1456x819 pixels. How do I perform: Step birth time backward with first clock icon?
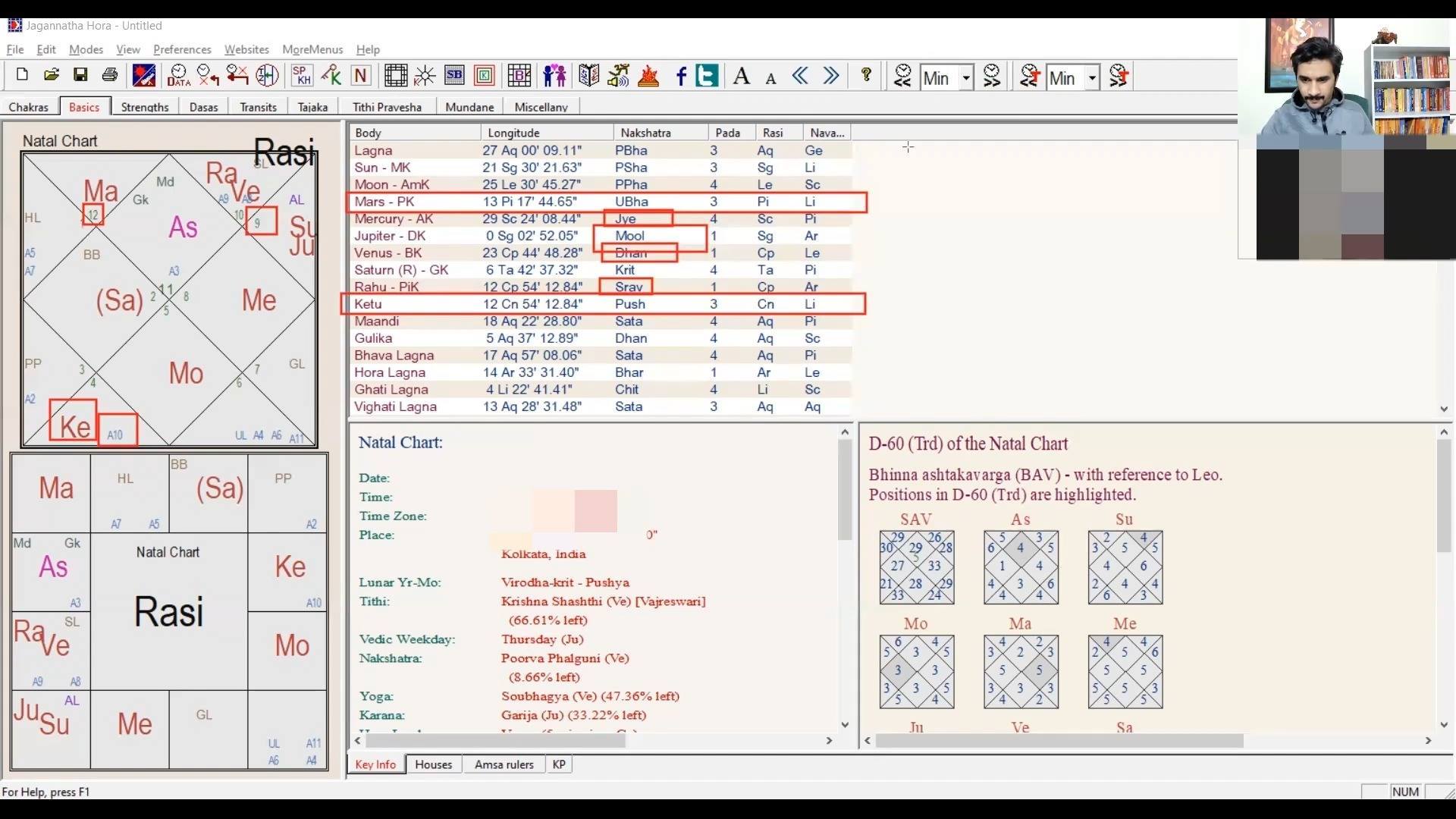[902, 76]
